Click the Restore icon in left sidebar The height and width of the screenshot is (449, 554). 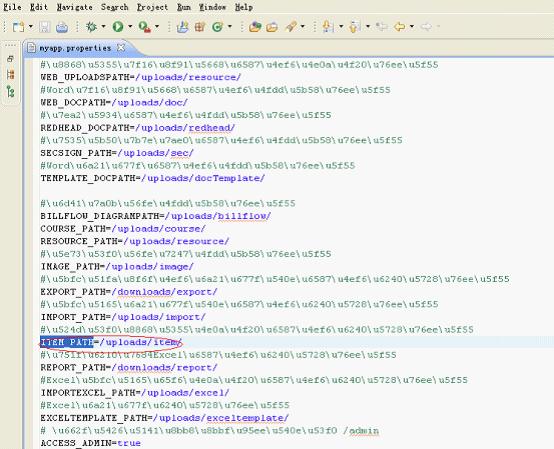(11, 59)
